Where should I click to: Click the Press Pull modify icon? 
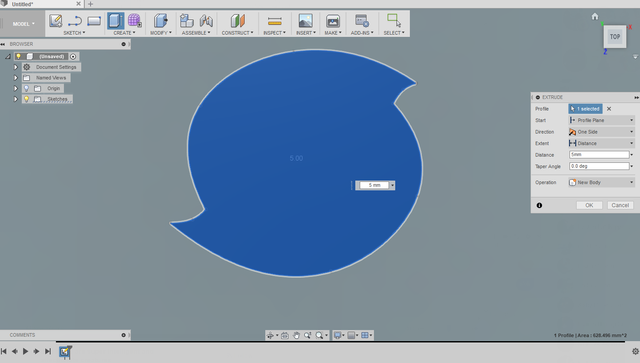[x=160, y=20]
